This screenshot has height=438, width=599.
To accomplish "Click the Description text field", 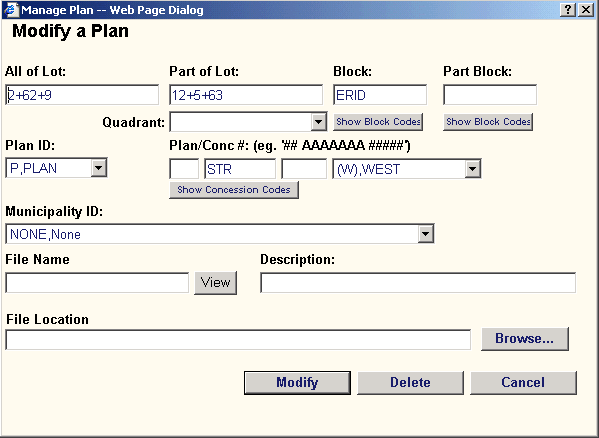I will coord(418,283).
